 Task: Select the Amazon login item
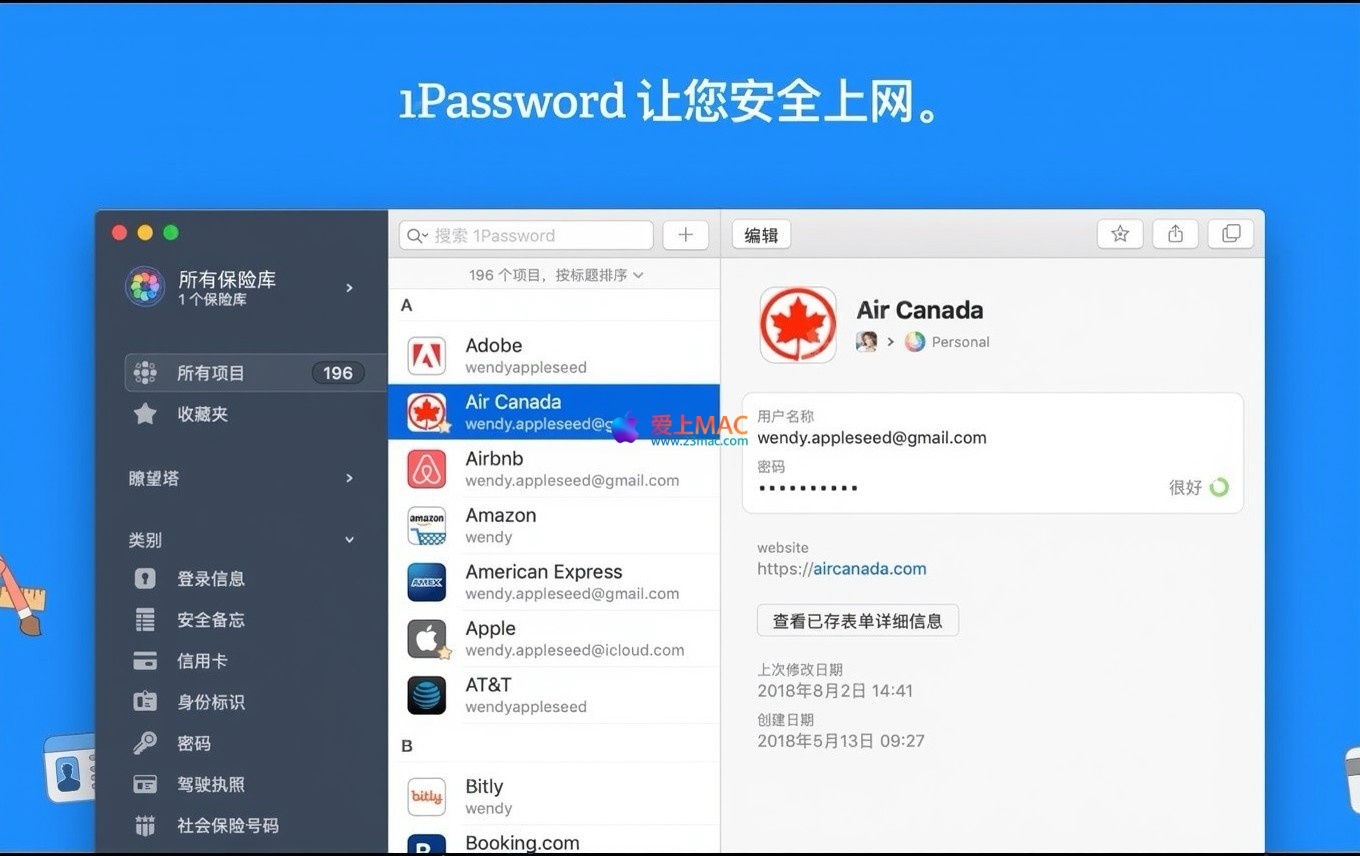pyautogui.click(x=553, y=525)
